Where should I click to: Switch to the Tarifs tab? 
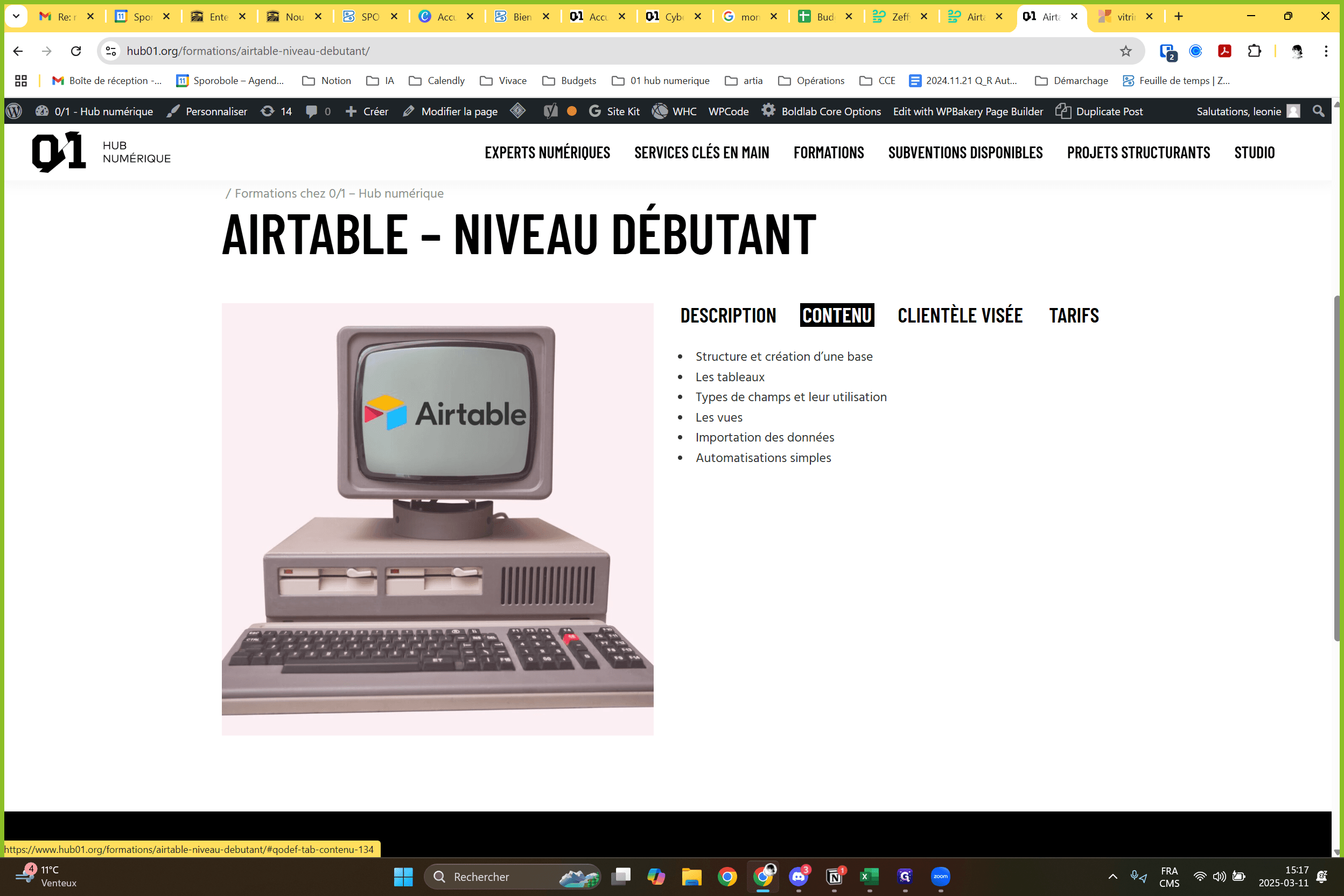click(1074, 315)
